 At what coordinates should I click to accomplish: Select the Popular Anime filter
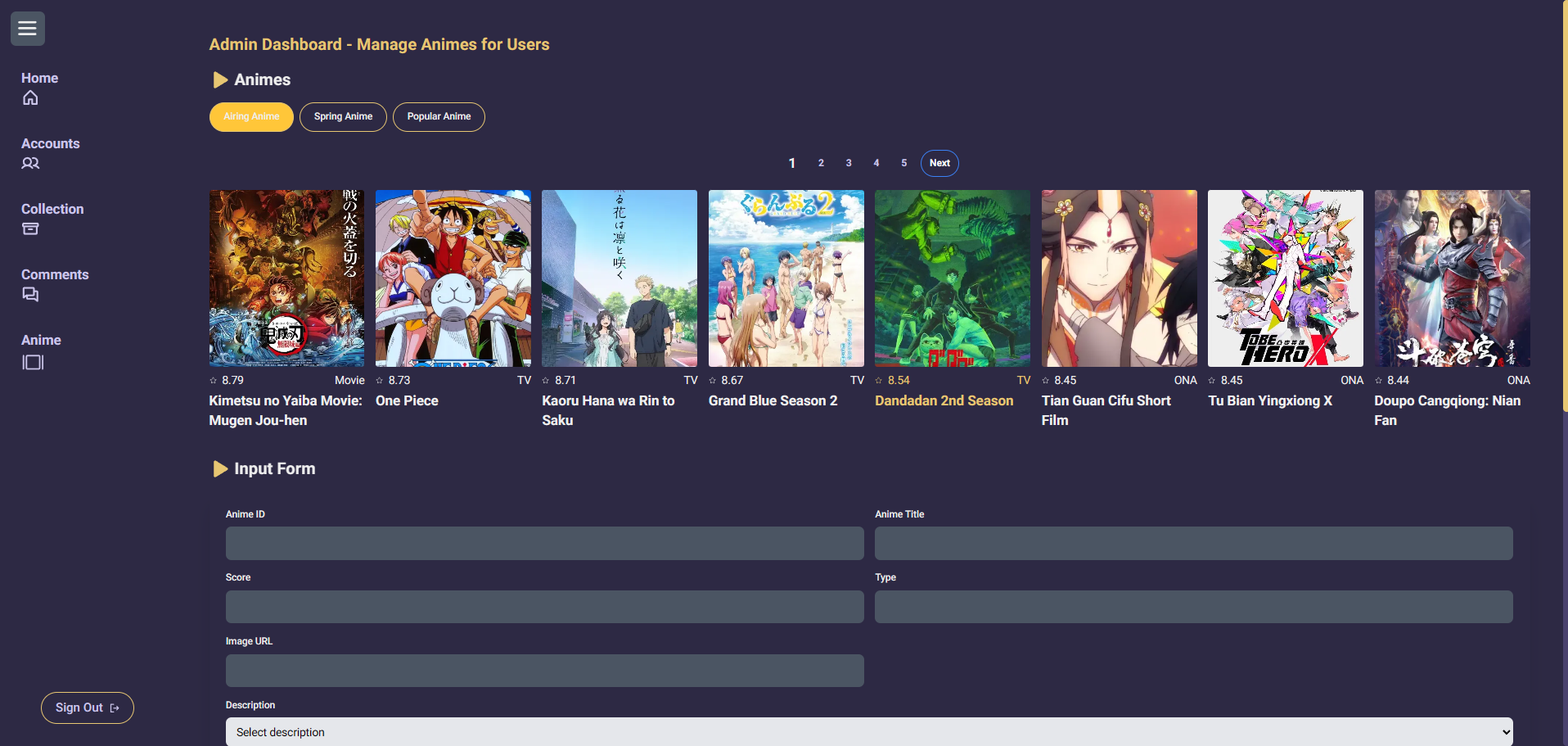click(439, 117)
